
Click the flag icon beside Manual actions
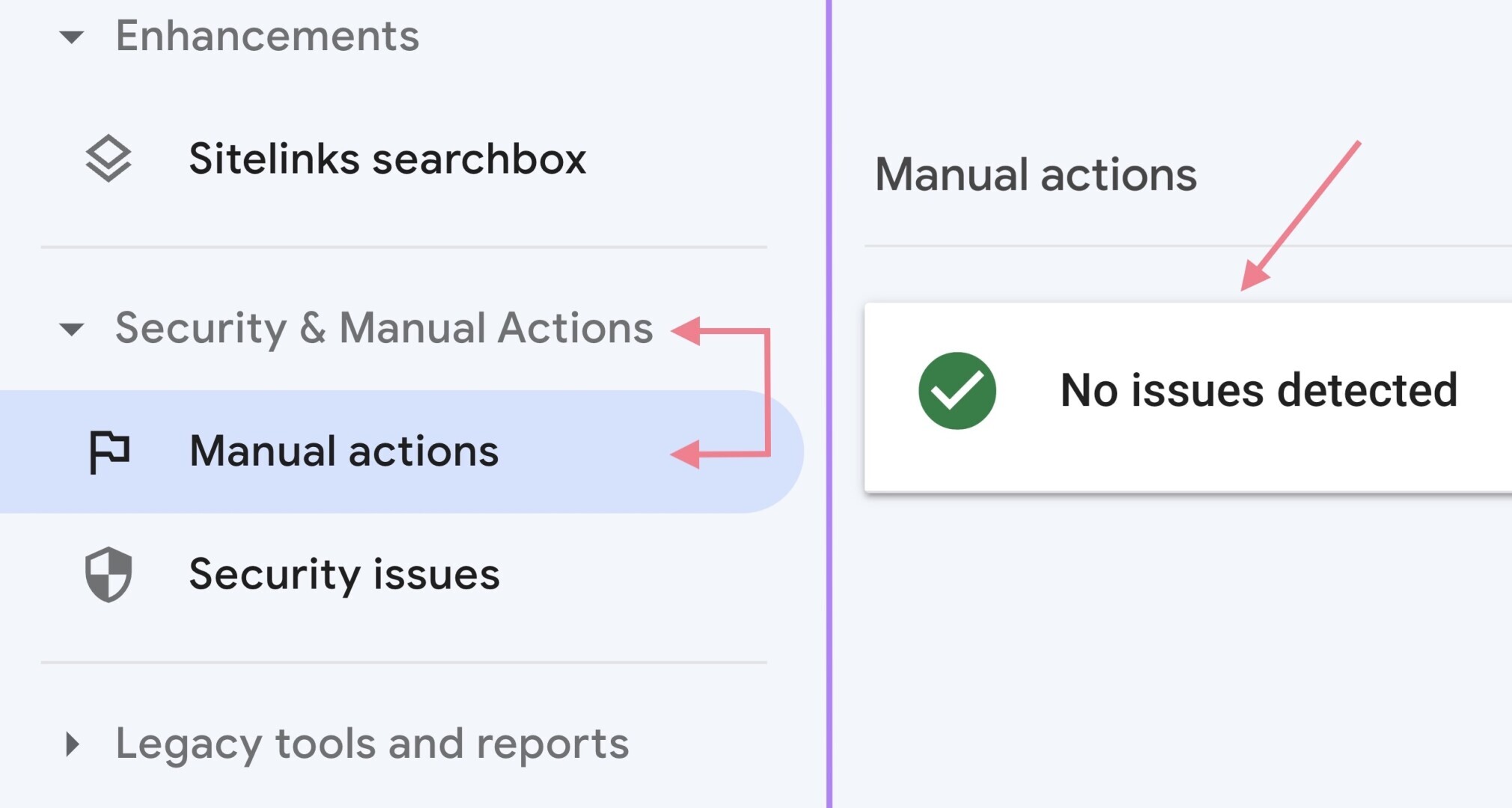(x=109, y=451)
